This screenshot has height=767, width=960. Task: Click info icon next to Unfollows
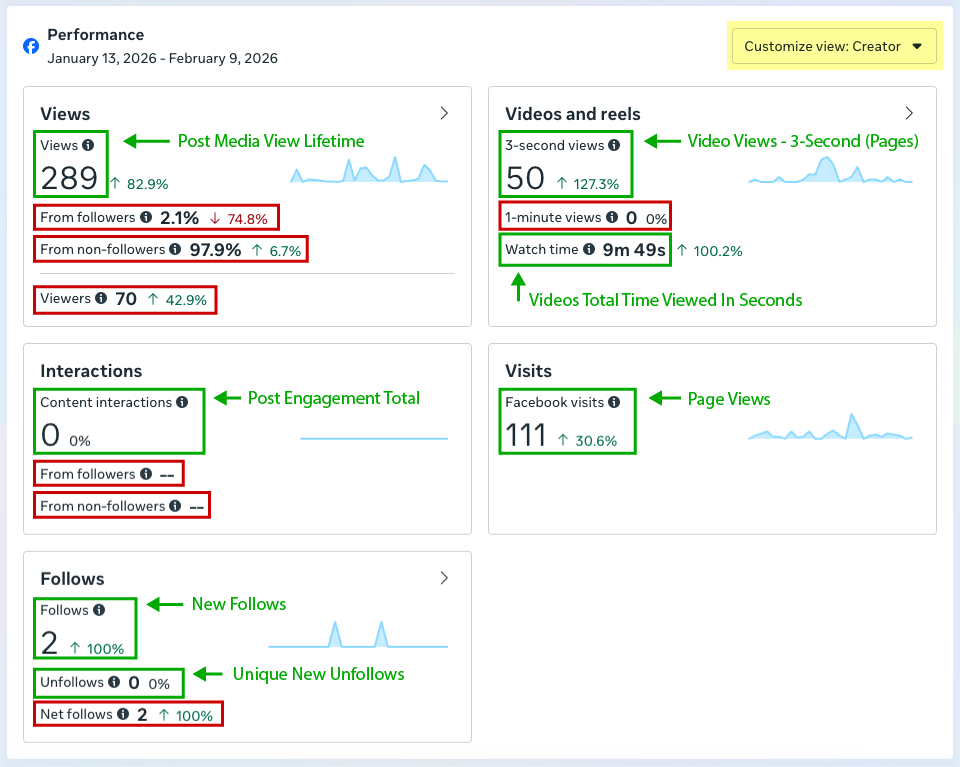pos(114,683)
